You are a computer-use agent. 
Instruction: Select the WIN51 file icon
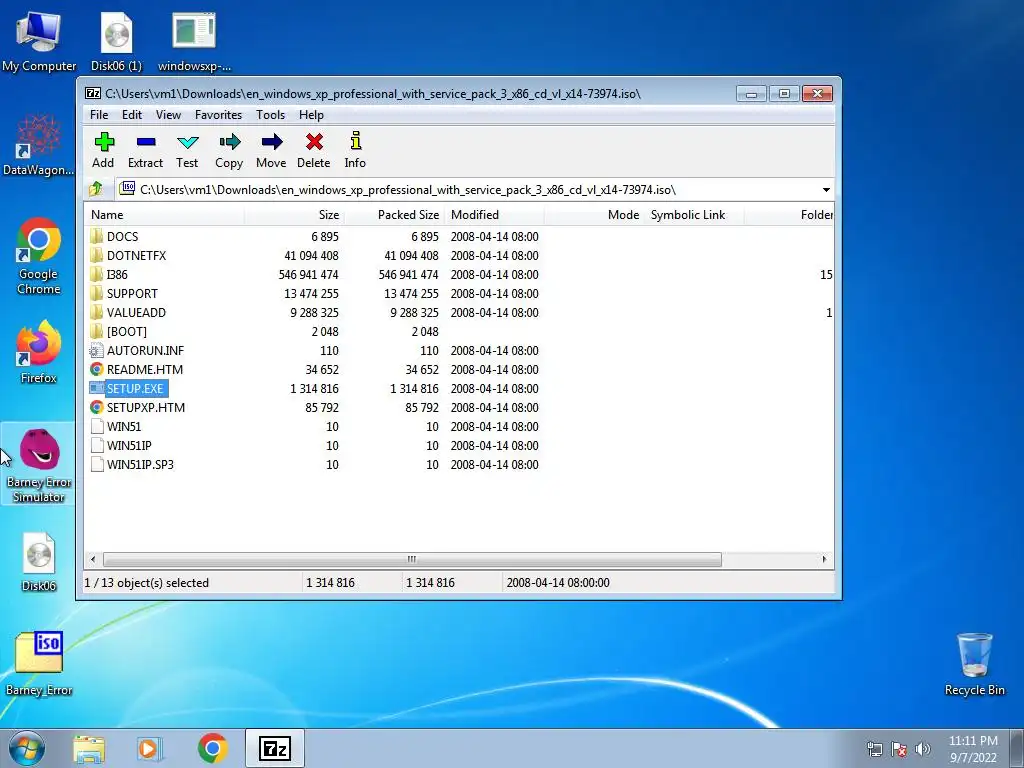click(97, 426)
